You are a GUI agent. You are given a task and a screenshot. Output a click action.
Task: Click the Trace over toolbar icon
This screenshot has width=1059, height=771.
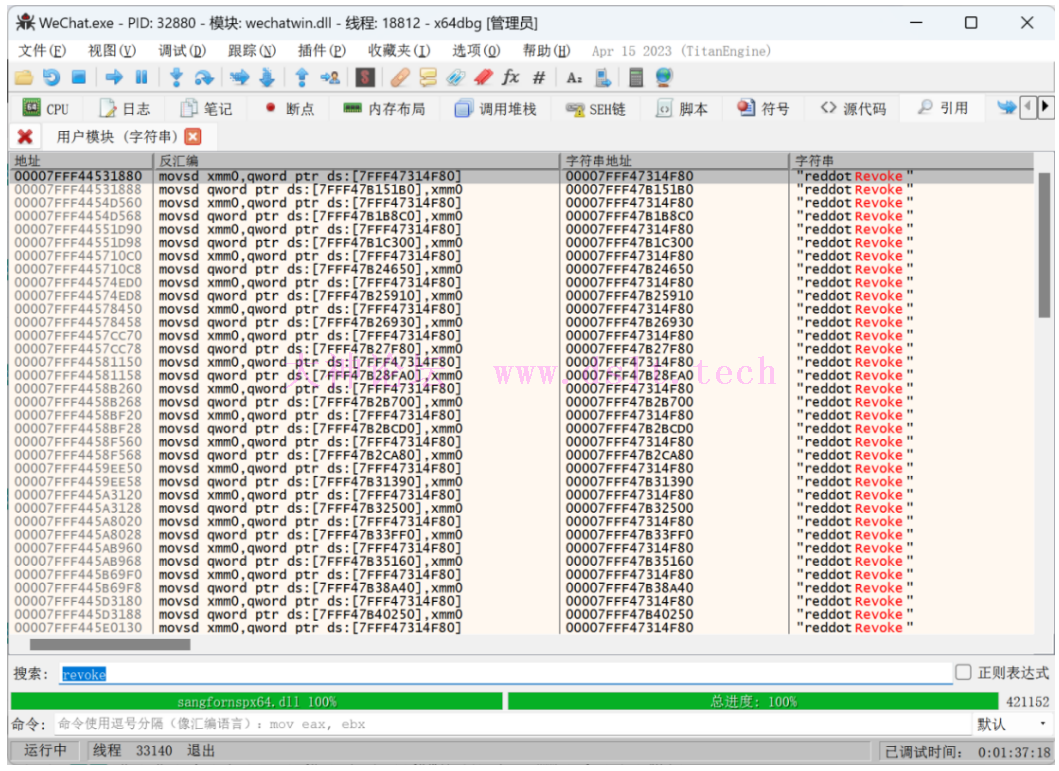267,78
